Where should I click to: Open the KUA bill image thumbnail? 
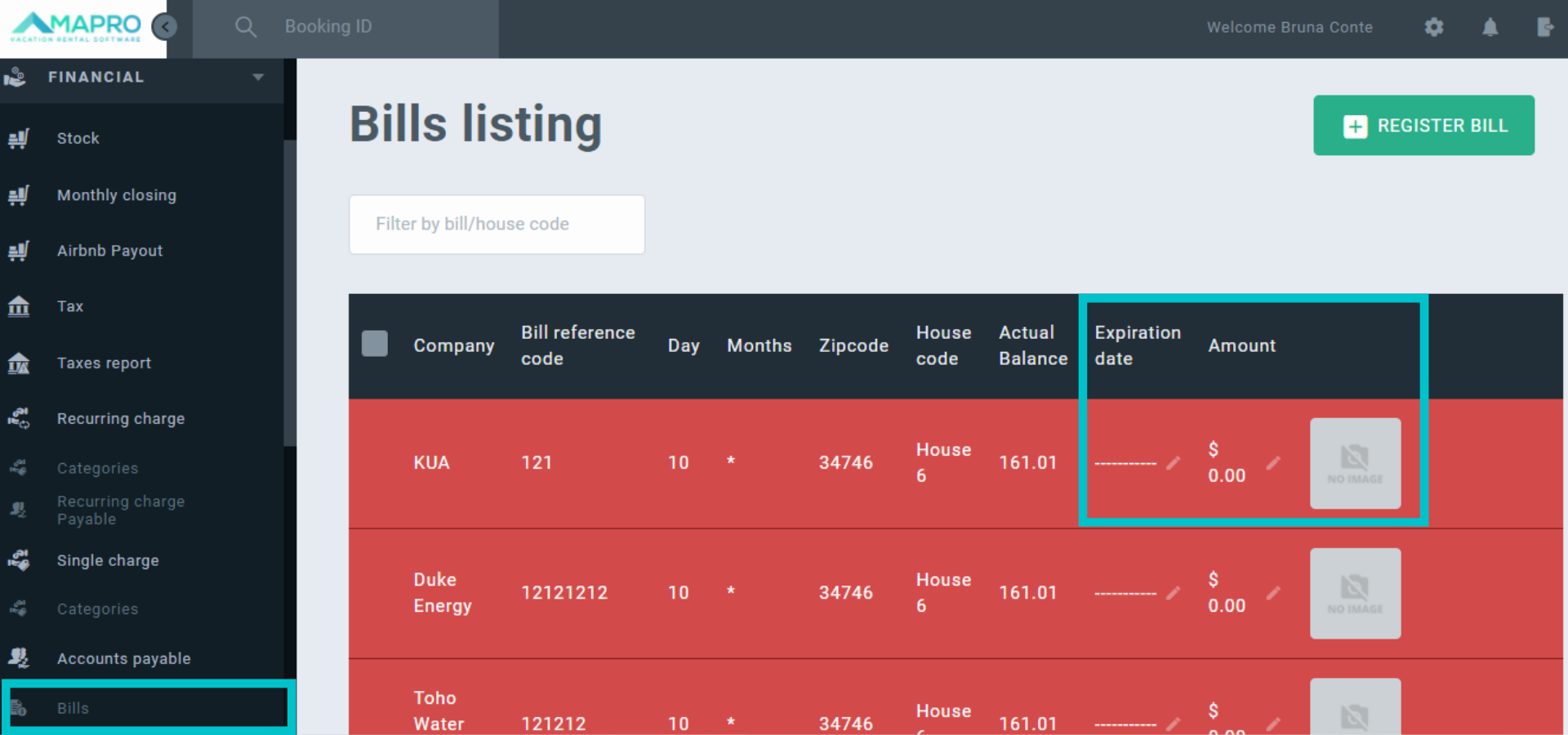coord(1355,464)
